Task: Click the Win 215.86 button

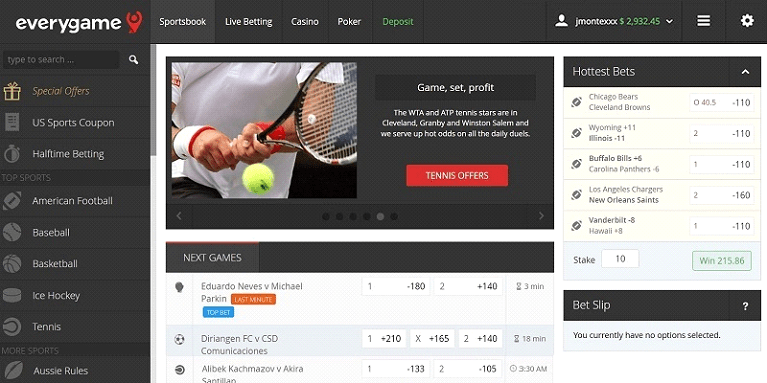Action: (x=722, y=261)
